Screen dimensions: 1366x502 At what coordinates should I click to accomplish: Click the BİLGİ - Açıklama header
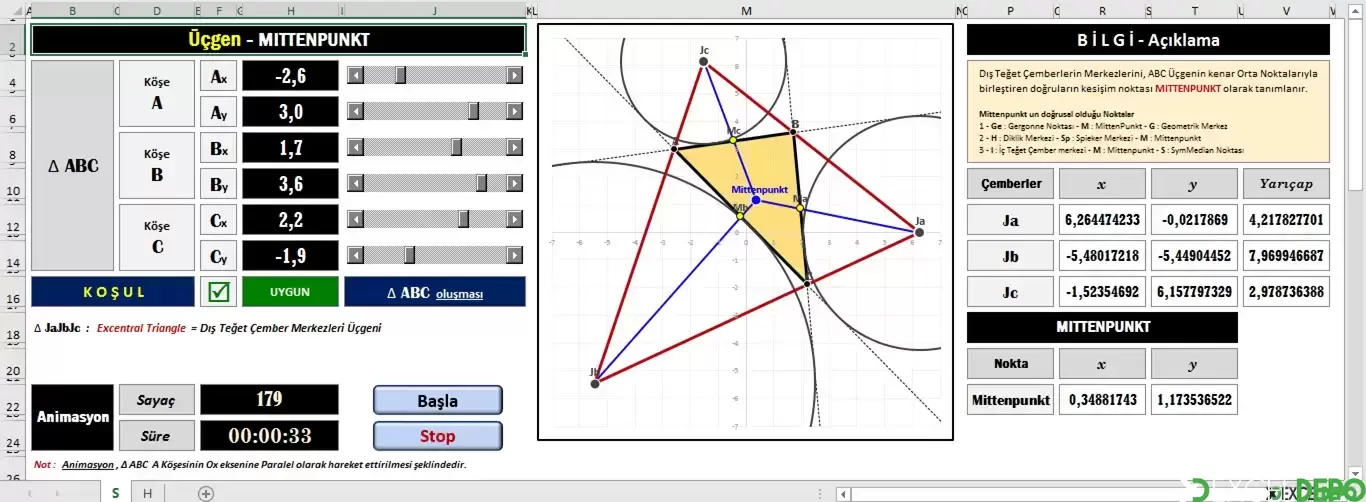(x=1148, y=40)
